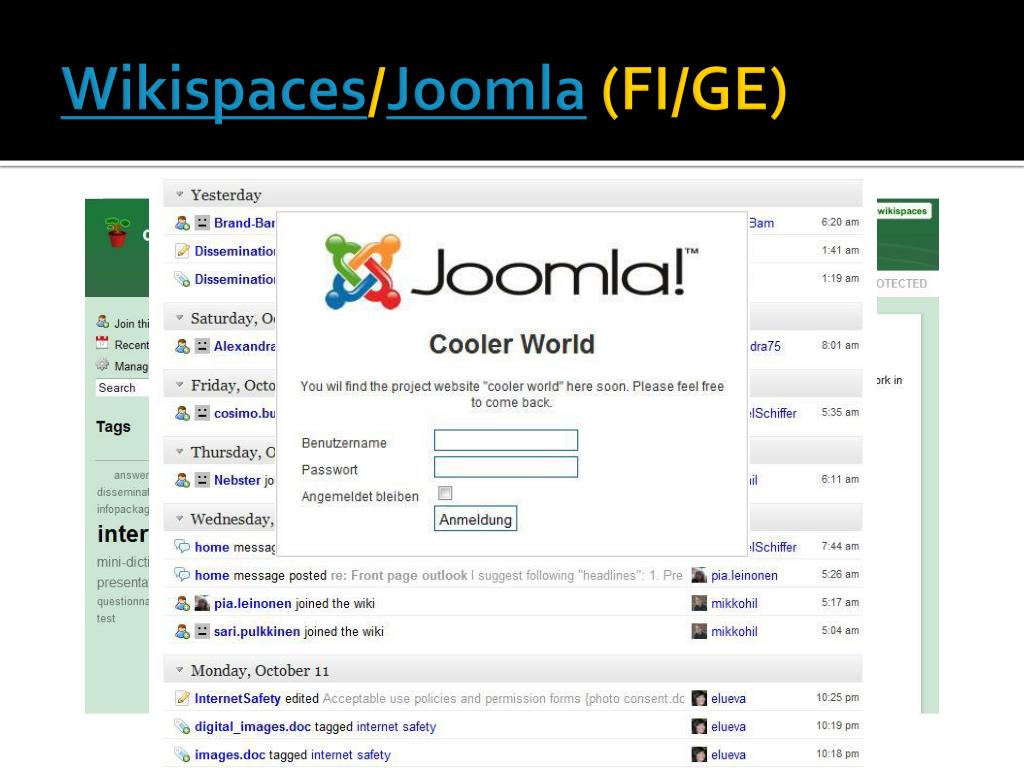Collapse the Wednesday section

click(x=180, y=519)
